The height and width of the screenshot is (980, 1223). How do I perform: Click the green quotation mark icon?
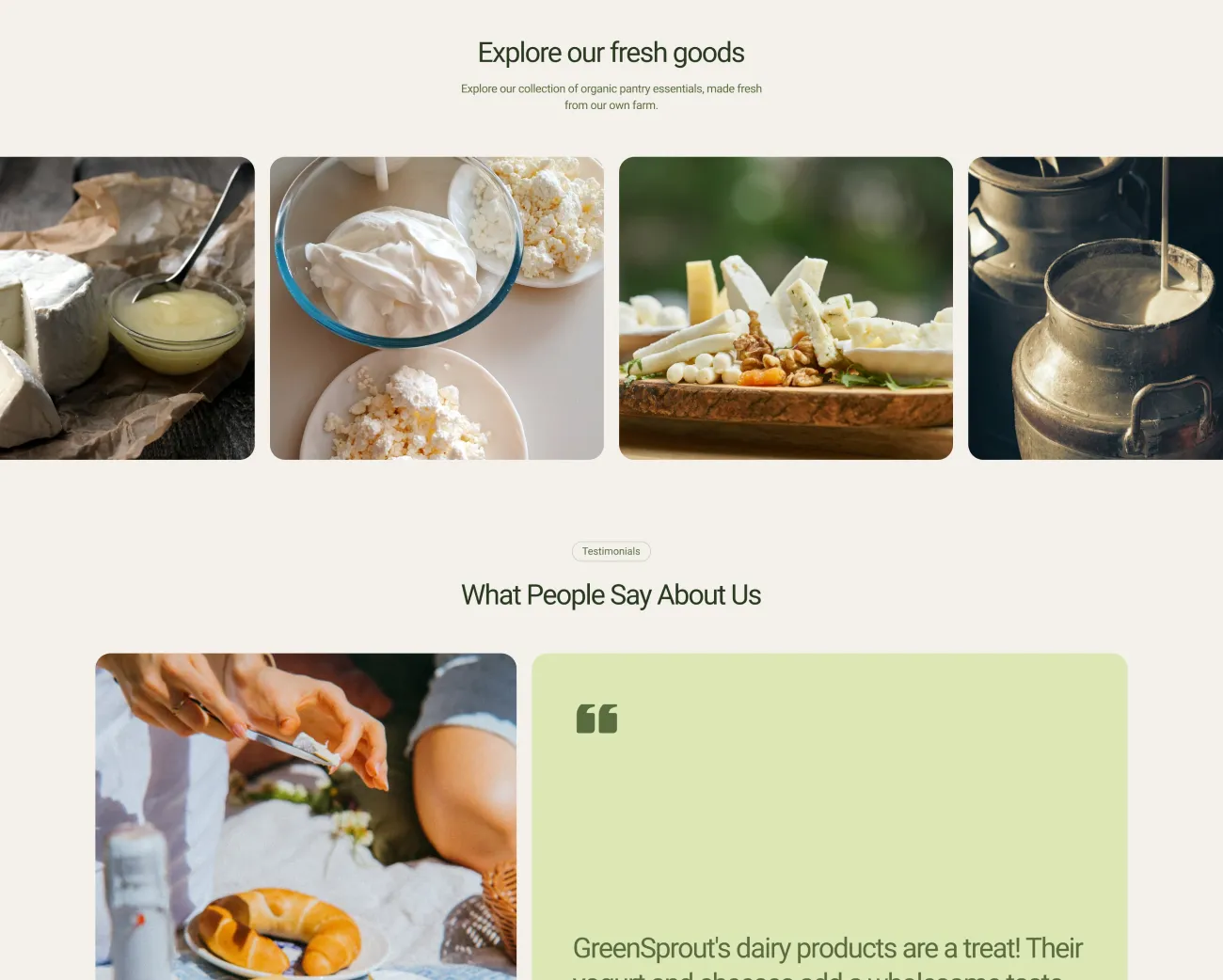[x=596, y=719]
